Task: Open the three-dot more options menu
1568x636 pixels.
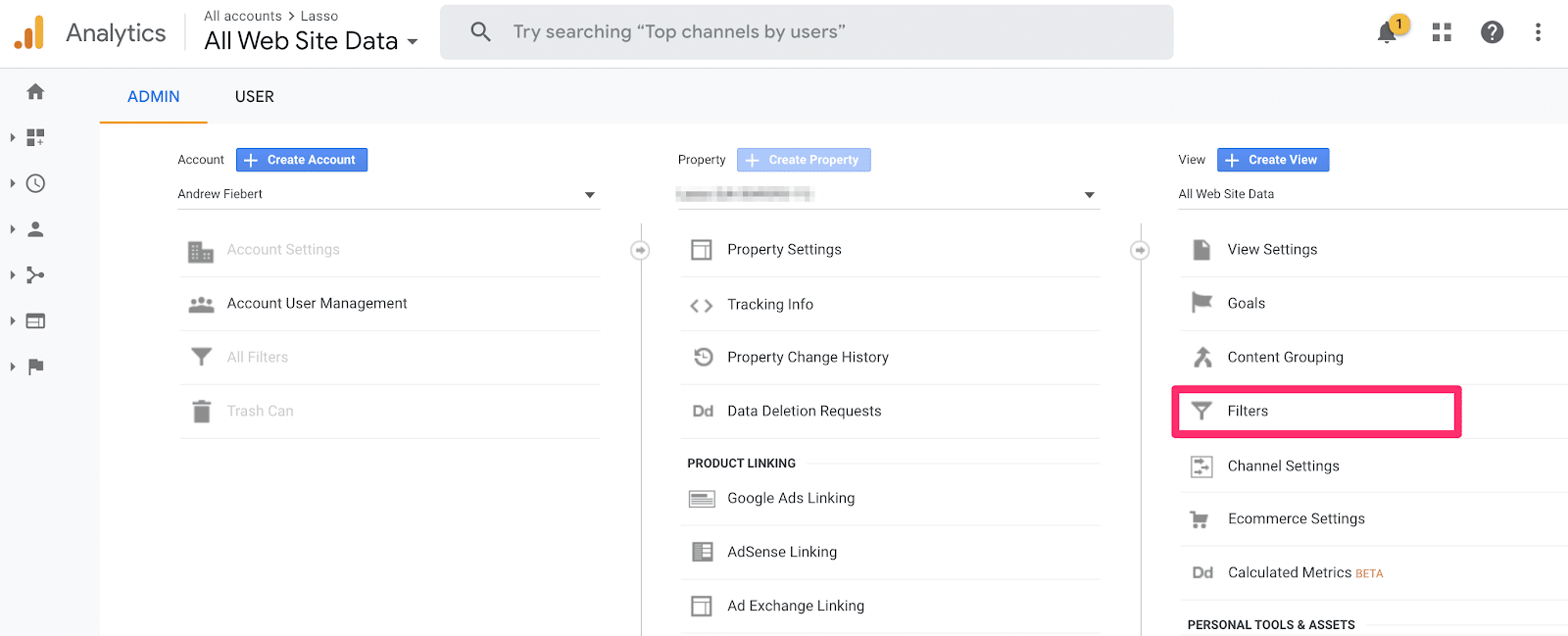Action: click(1538, 32)
